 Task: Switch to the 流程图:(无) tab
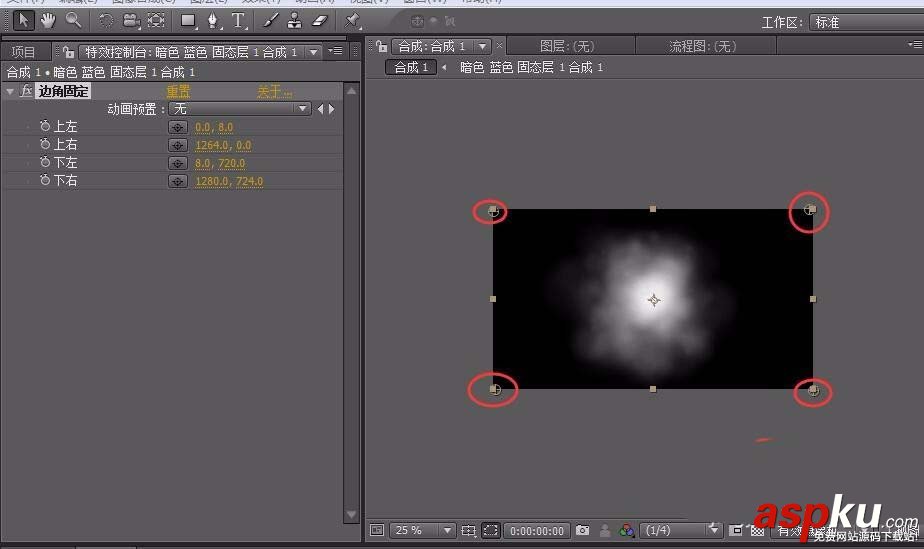[702, 46]
